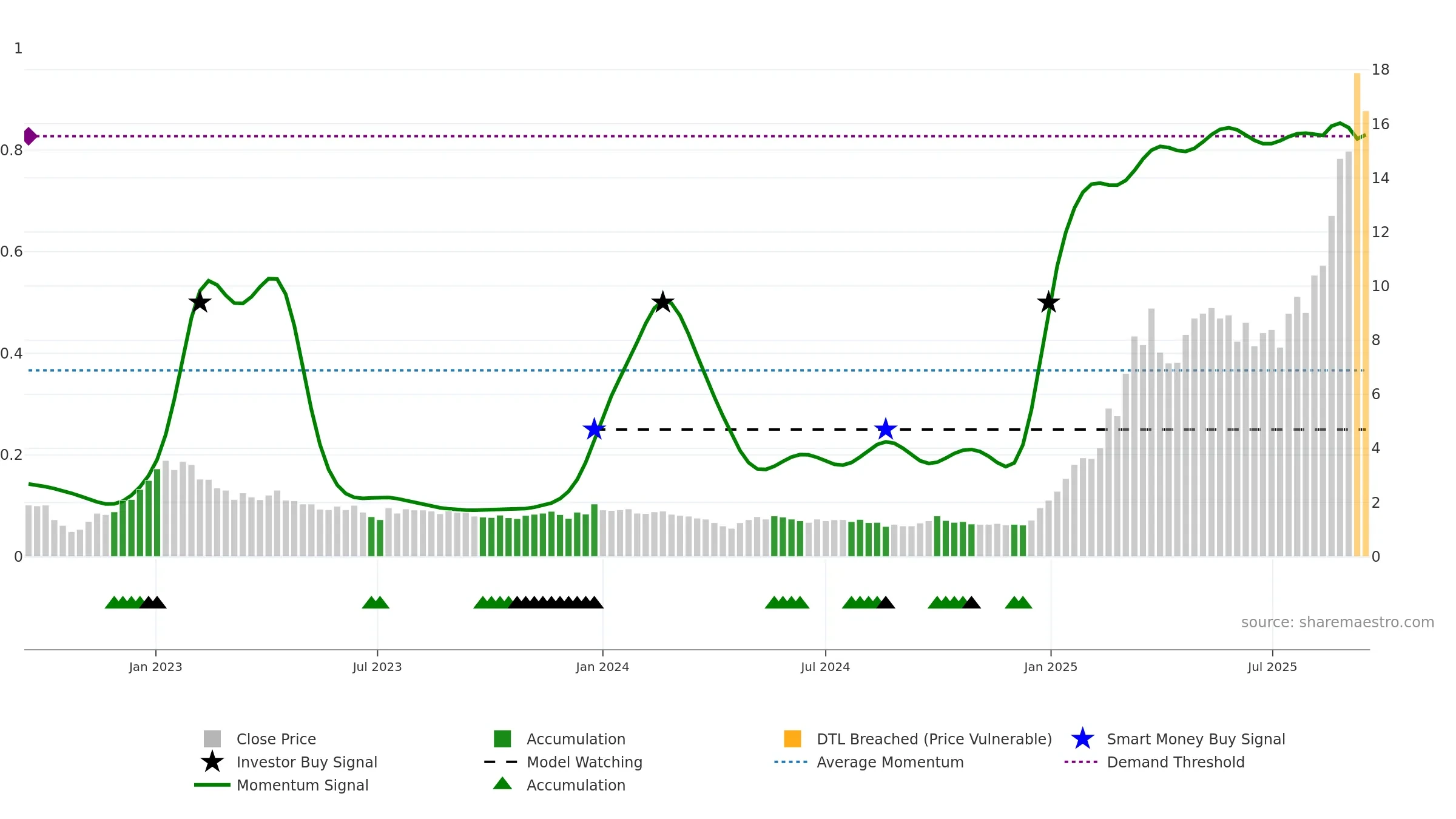Select the black star near Jan 2023
Viewport: 1456px width, 819px height.
pyautogui.click(x=200, y=302)
